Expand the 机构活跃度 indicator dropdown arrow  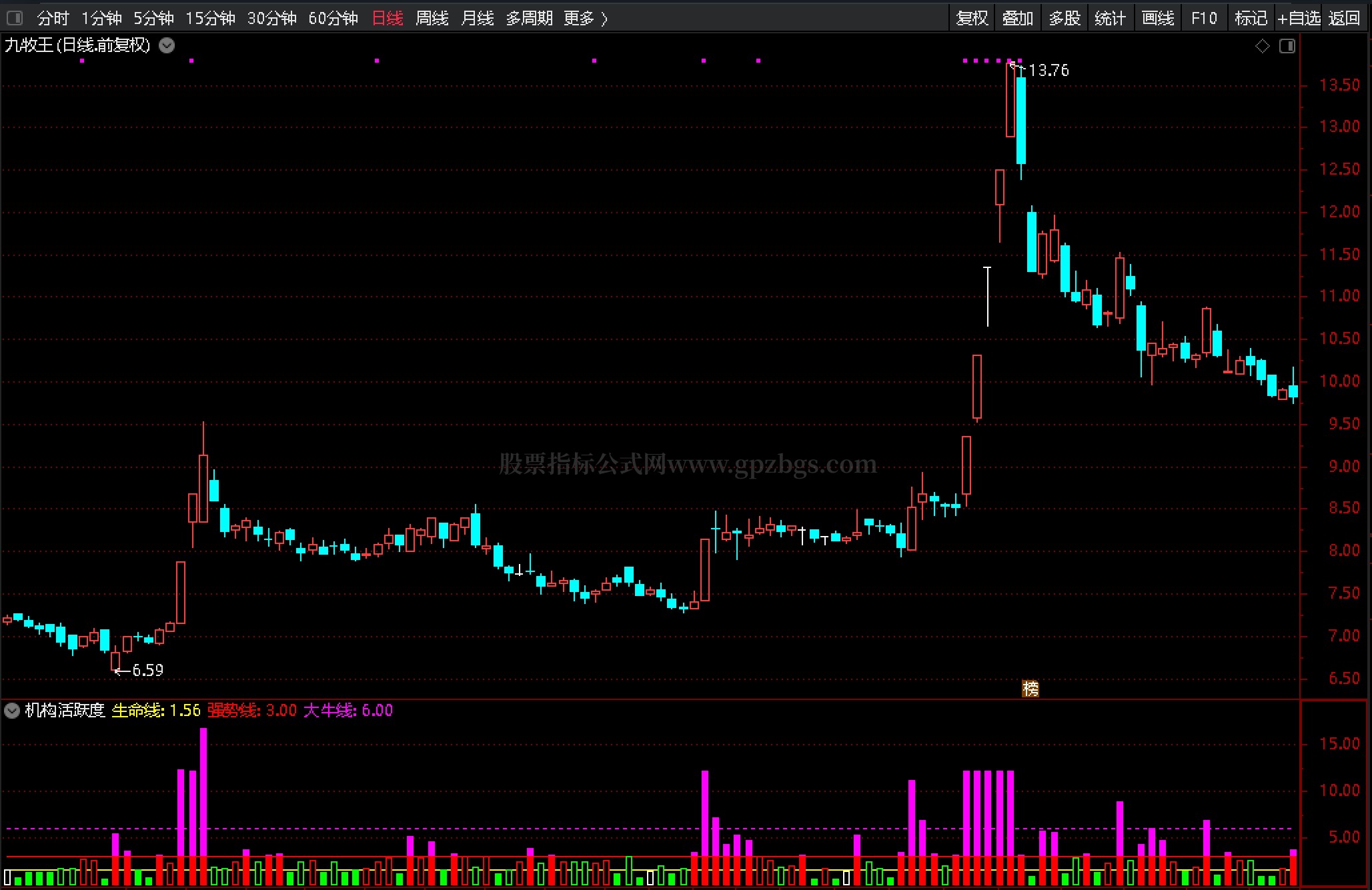coord(11,711)
